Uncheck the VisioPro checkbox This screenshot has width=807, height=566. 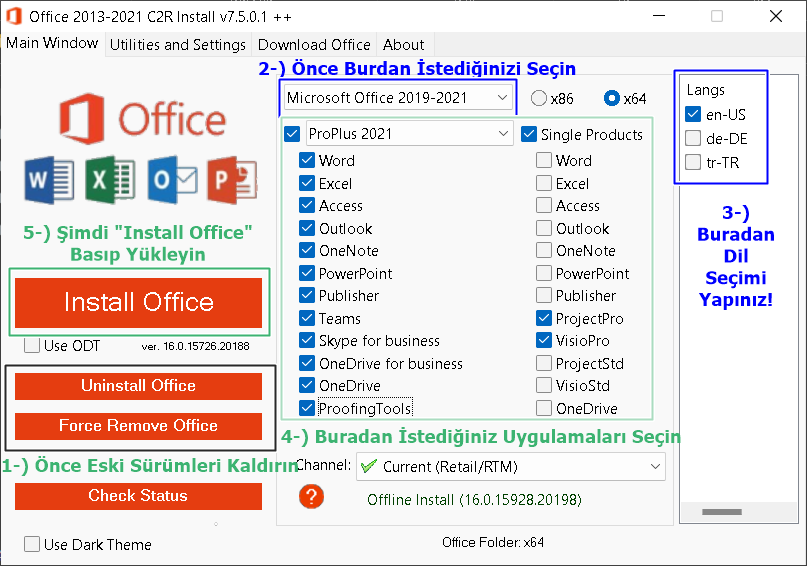[544, 341]
